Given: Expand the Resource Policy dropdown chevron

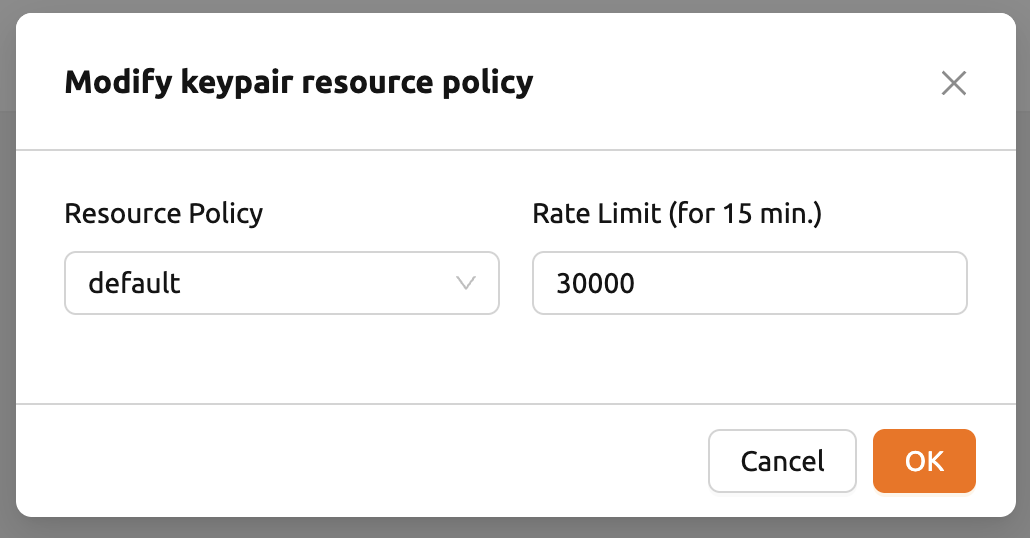Looking at the screenshot, I should (x=466, y=283).
